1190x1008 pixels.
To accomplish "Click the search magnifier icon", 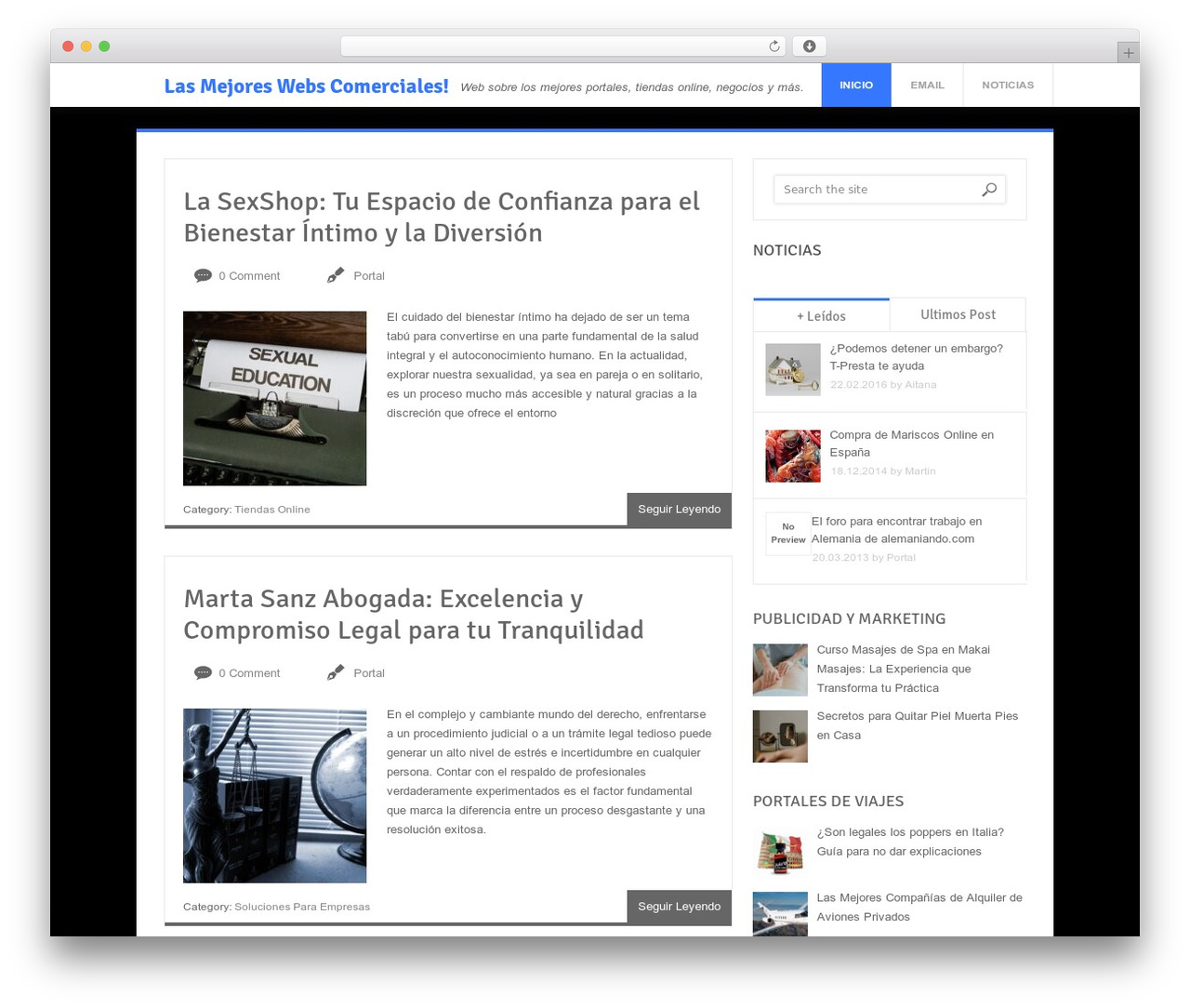I will pos(989,190).
